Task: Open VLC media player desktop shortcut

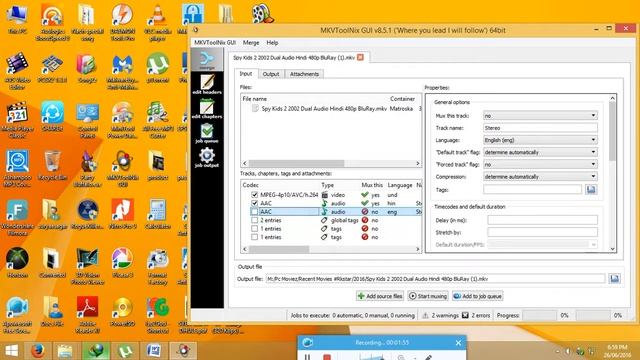Action: 158,23
